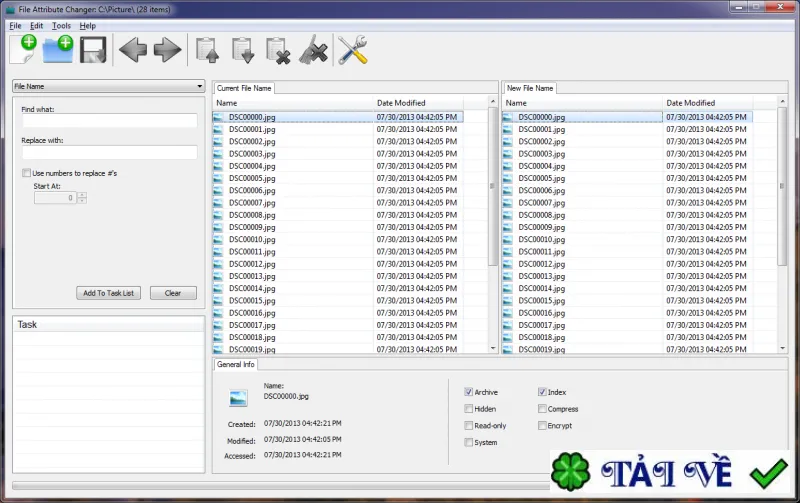Select DSC00014.jpg in New File Name list
The height and width of the screenshot is (503, 800).
[x=628, y=289]
